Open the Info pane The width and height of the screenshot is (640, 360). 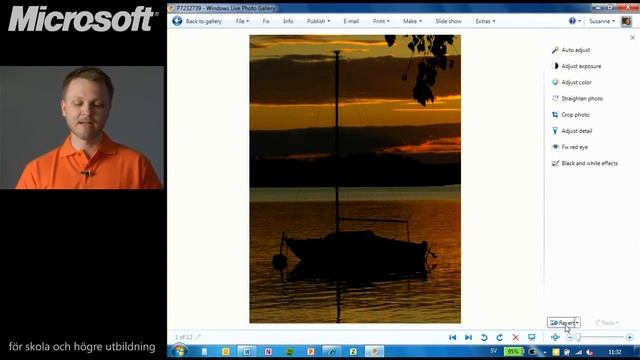pos(288,21)
